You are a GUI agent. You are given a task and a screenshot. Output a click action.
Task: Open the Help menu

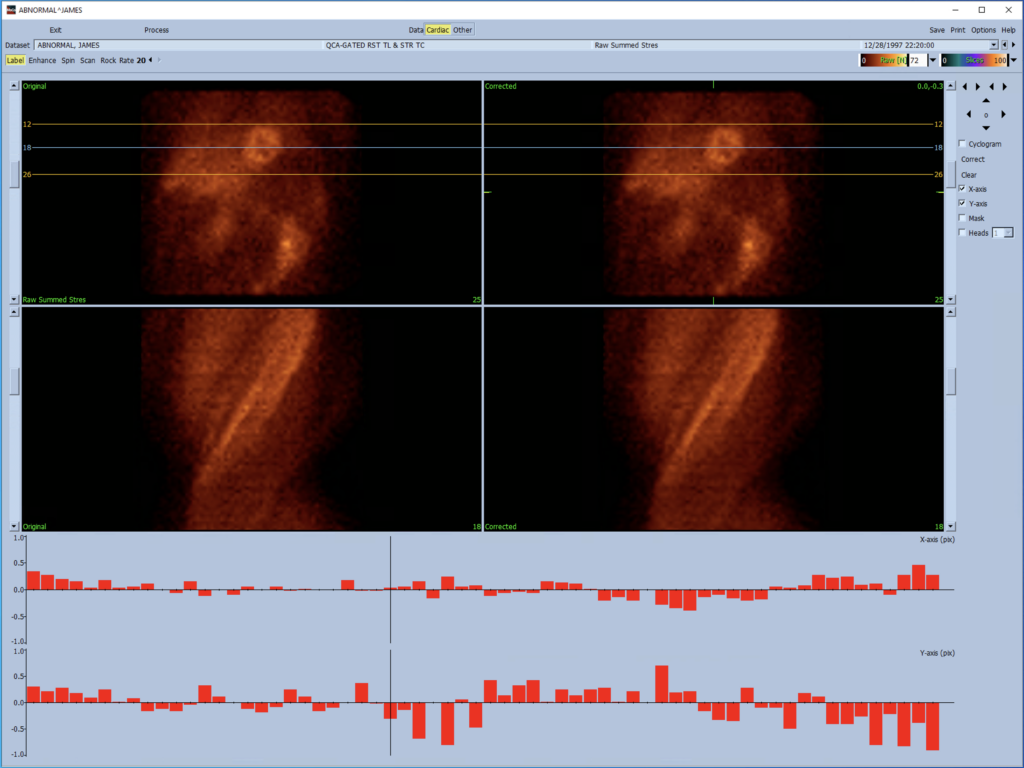click(x=1008, y=30)
